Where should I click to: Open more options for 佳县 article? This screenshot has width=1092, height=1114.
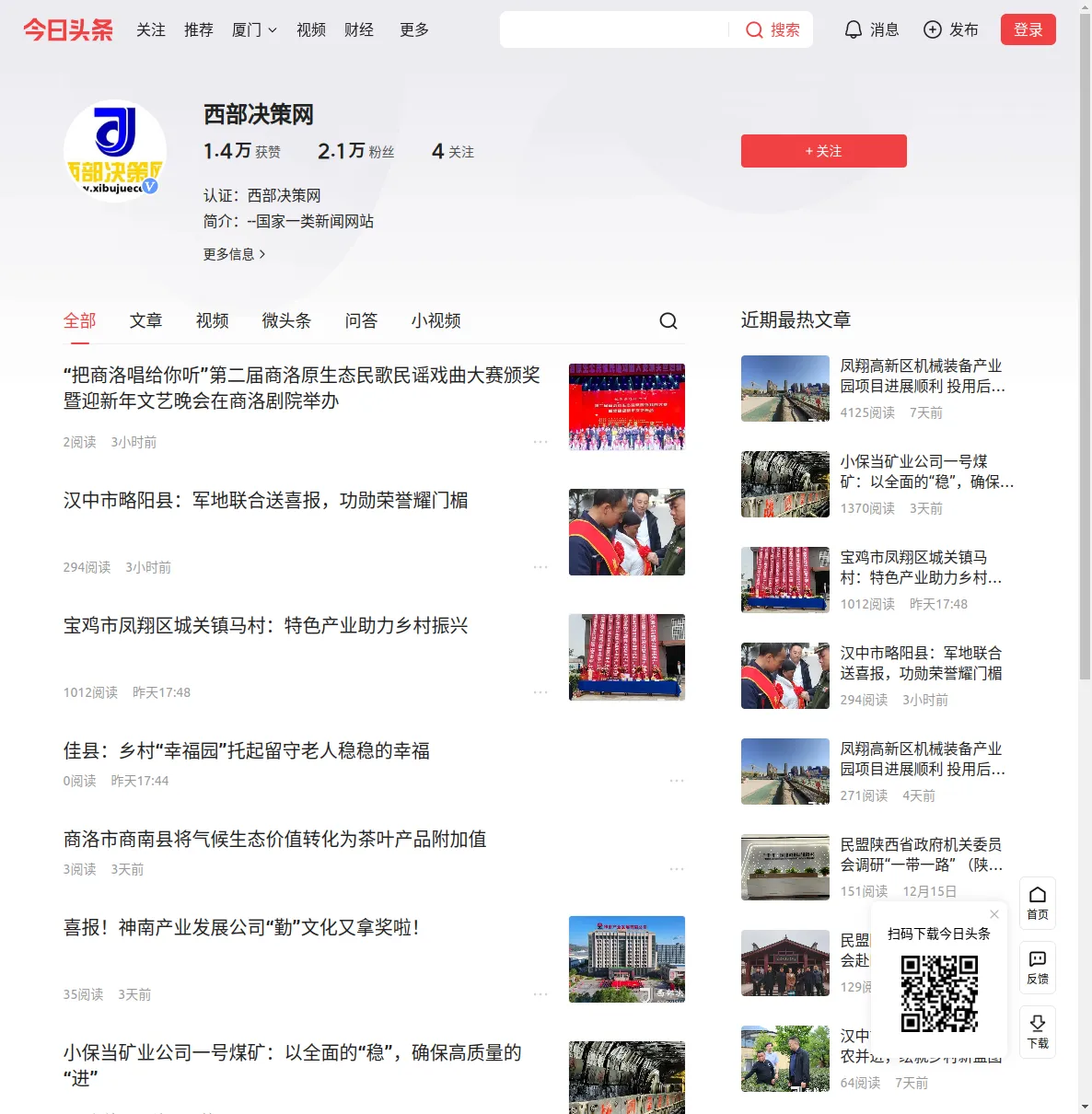pos(677,781)
